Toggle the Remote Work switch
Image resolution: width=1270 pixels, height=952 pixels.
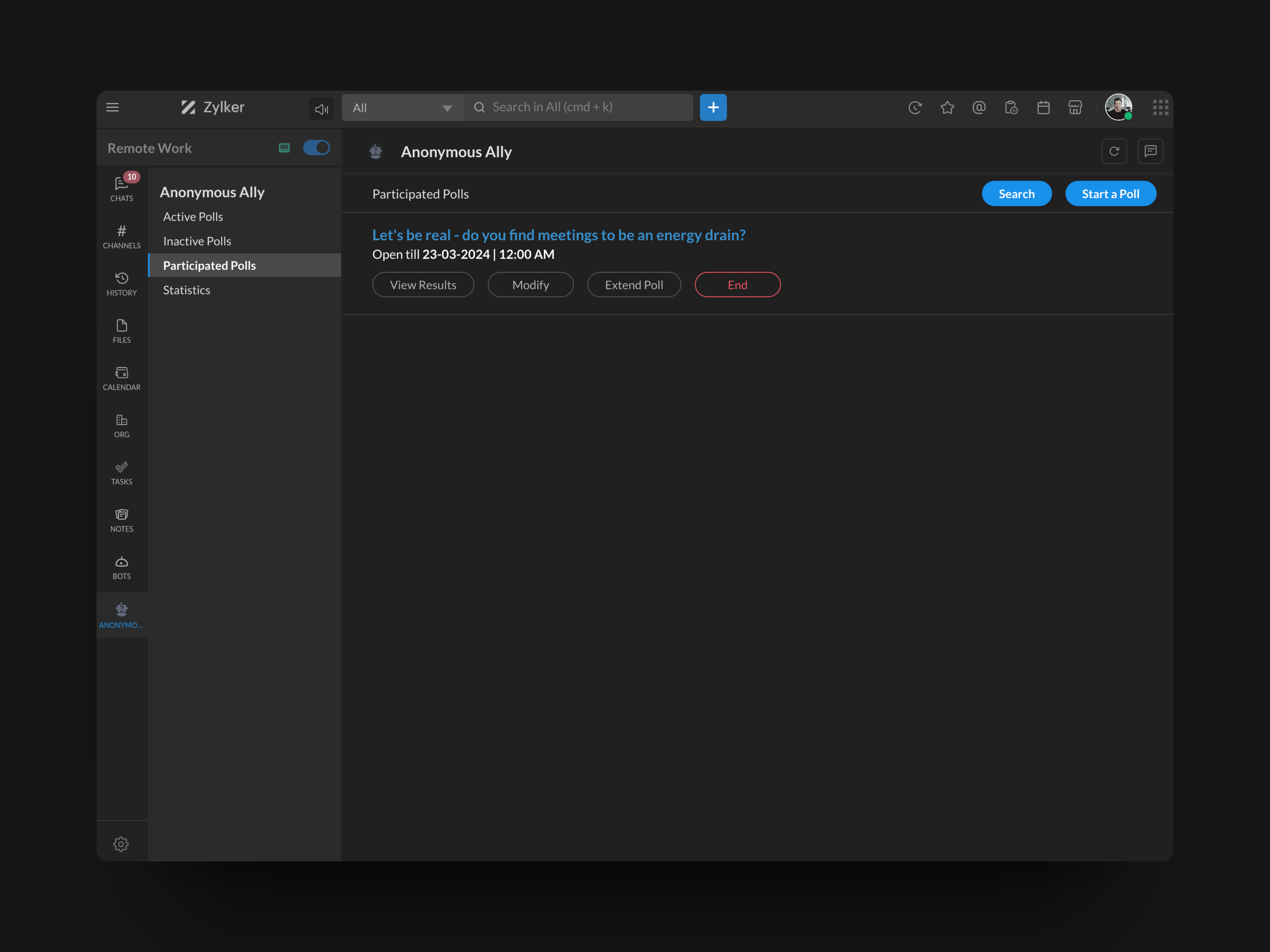[x=317, y=148]
